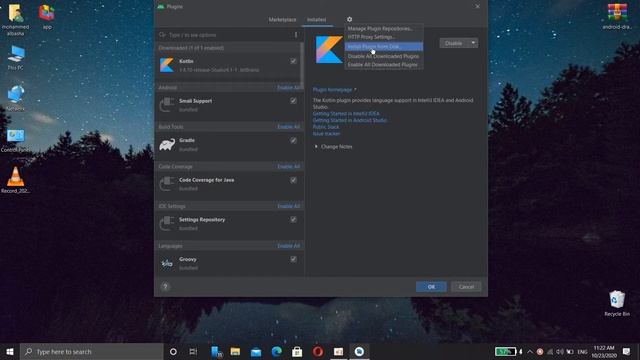
Task: Choose Enable All Downloaded Plugins
Action: (x=384, y=64)
